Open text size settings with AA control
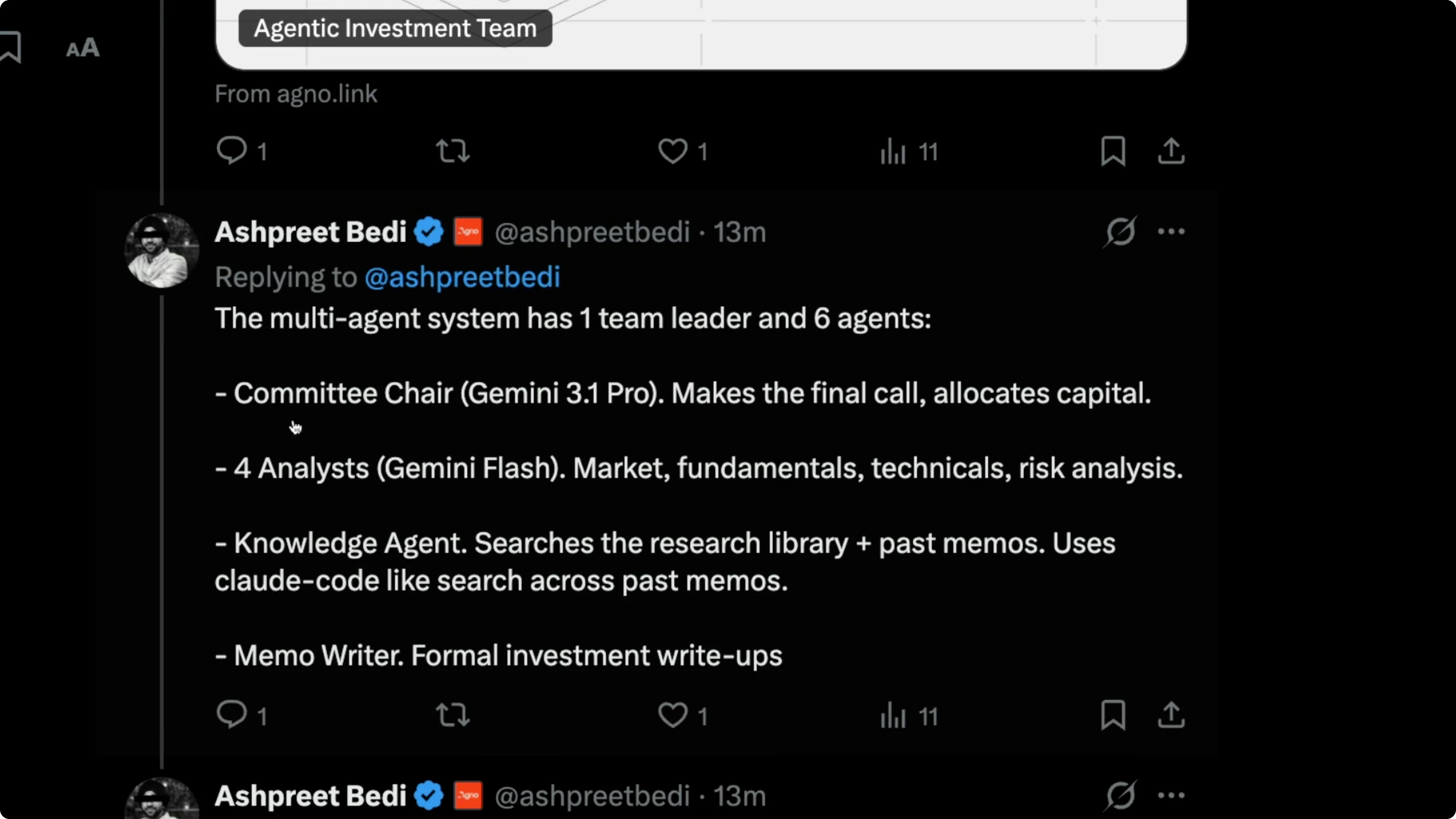The height and width of the screenshot is (819, 1456). (83, 47)
